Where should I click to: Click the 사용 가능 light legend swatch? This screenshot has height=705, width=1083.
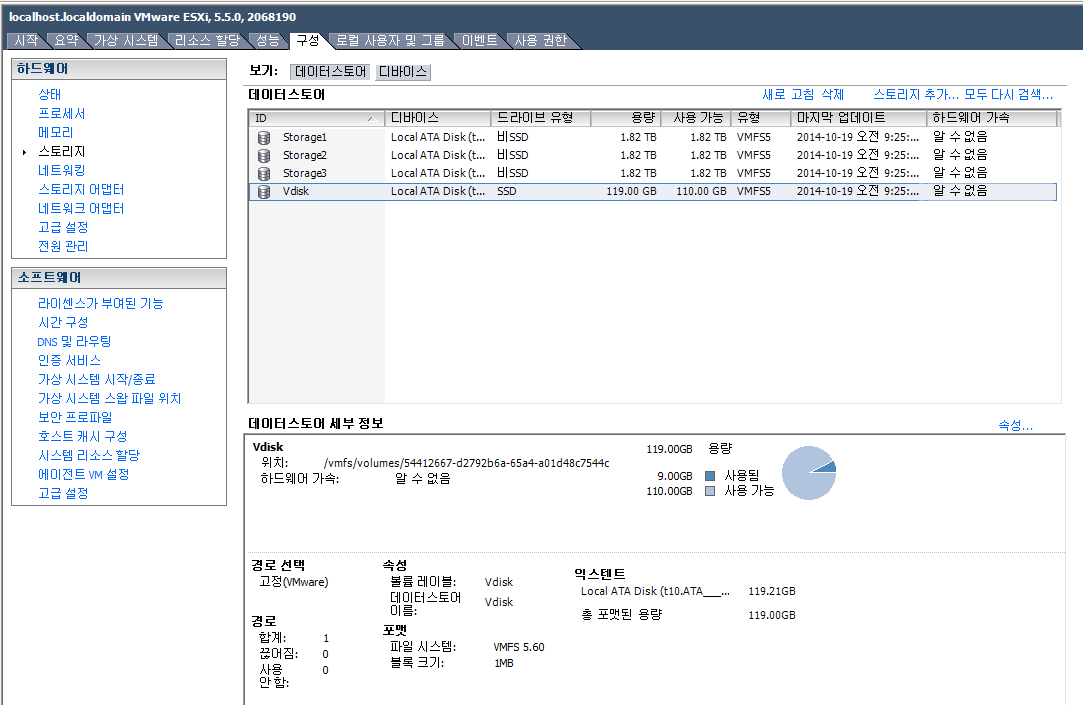point(709,491)
